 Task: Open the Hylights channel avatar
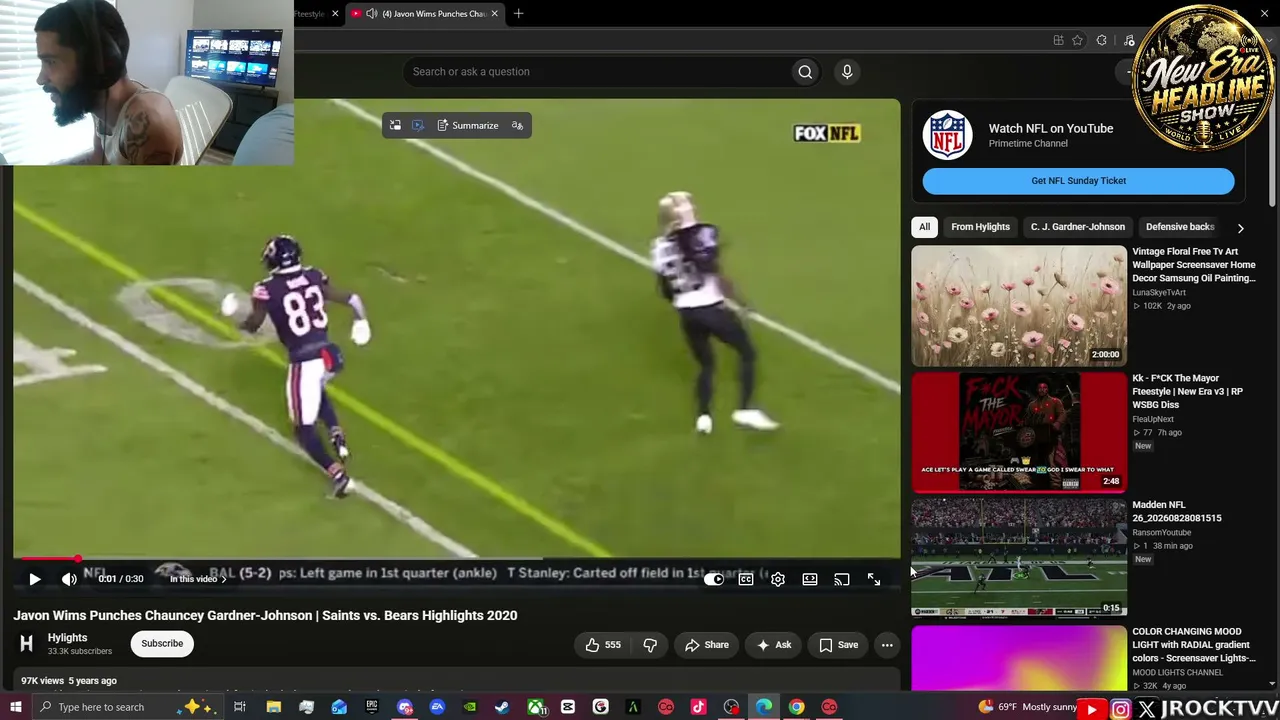click(26, 644)
